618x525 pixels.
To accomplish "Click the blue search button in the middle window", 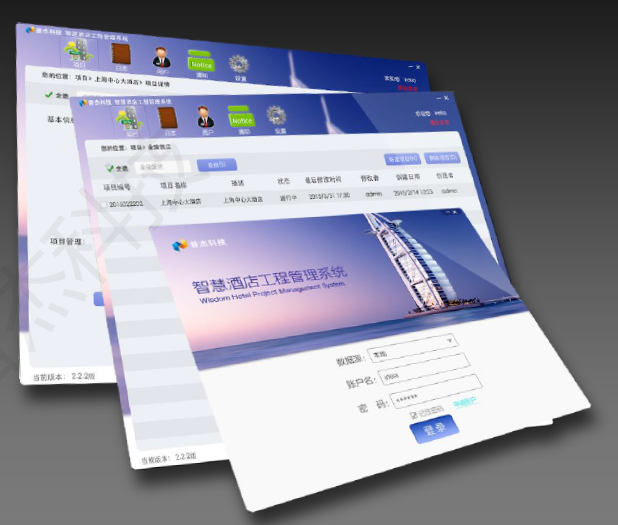I will (216, 165).
